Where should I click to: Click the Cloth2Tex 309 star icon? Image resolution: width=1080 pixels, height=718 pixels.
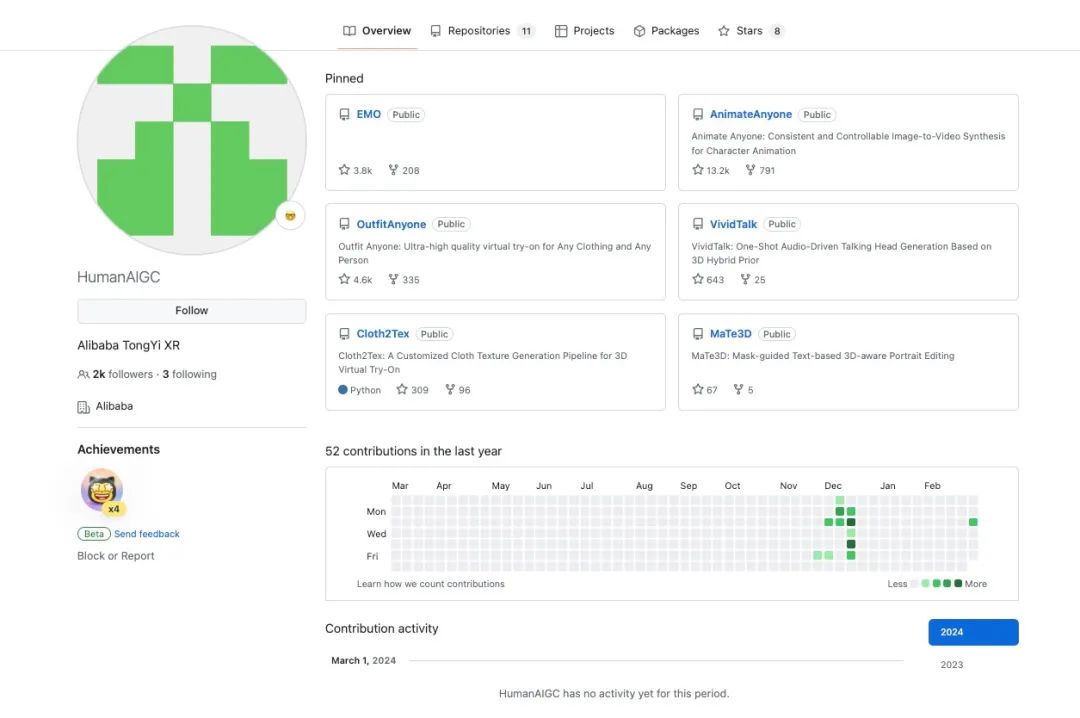402,389
